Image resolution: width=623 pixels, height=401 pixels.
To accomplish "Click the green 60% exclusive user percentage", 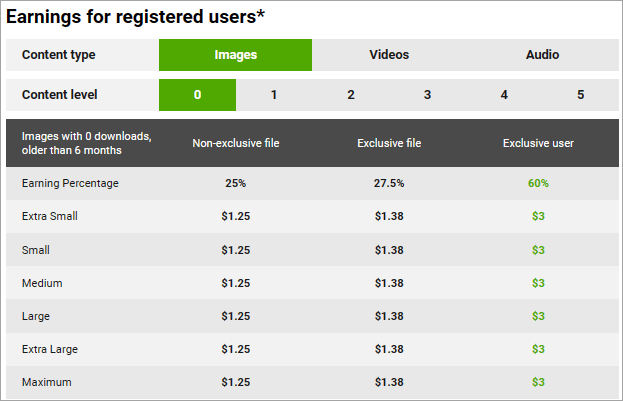I will coord(538,183).
